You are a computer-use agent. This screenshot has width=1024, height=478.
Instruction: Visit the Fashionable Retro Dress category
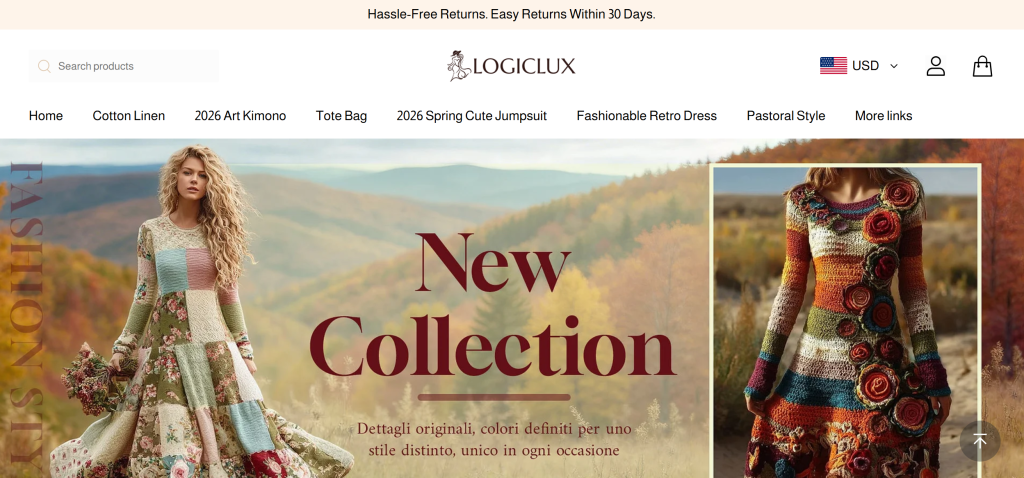(x=647, y=116)
